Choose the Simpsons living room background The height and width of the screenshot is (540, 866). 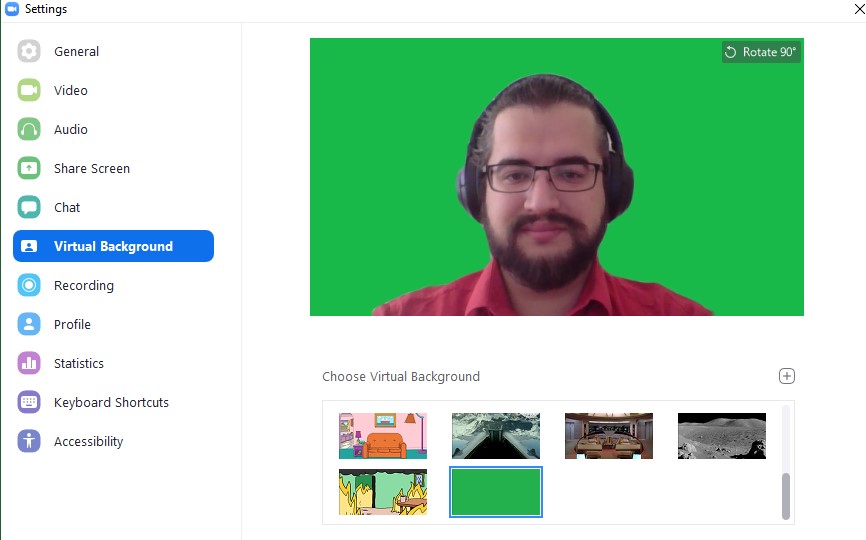point(383,436)
